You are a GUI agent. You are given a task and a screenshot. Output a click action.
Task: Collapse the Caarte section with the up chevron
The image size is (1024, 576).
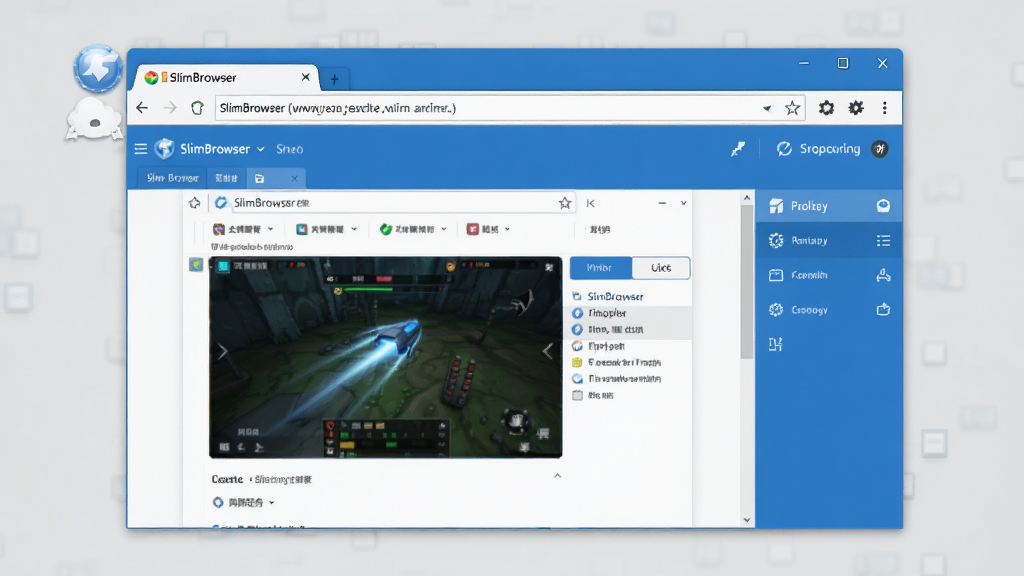pos(558,476)
